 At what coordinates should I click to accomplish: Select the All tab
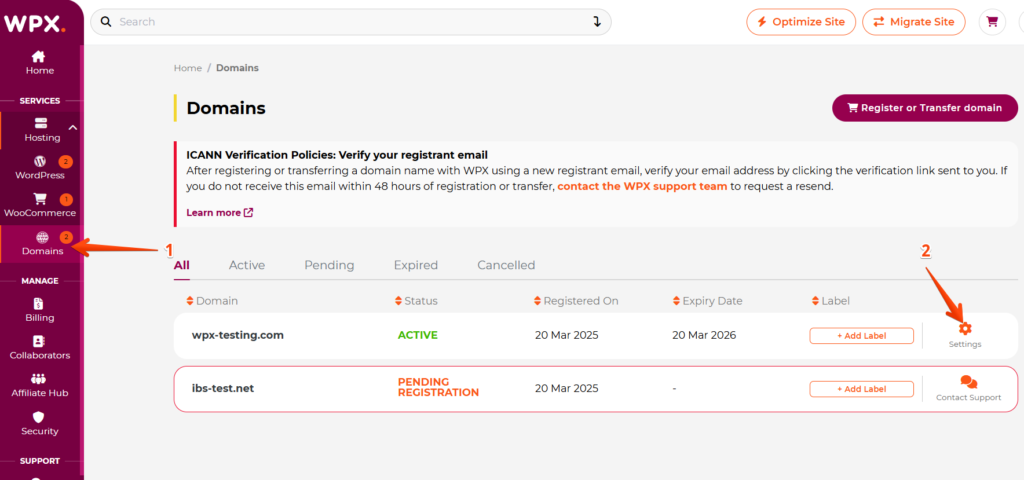point(182,265)
